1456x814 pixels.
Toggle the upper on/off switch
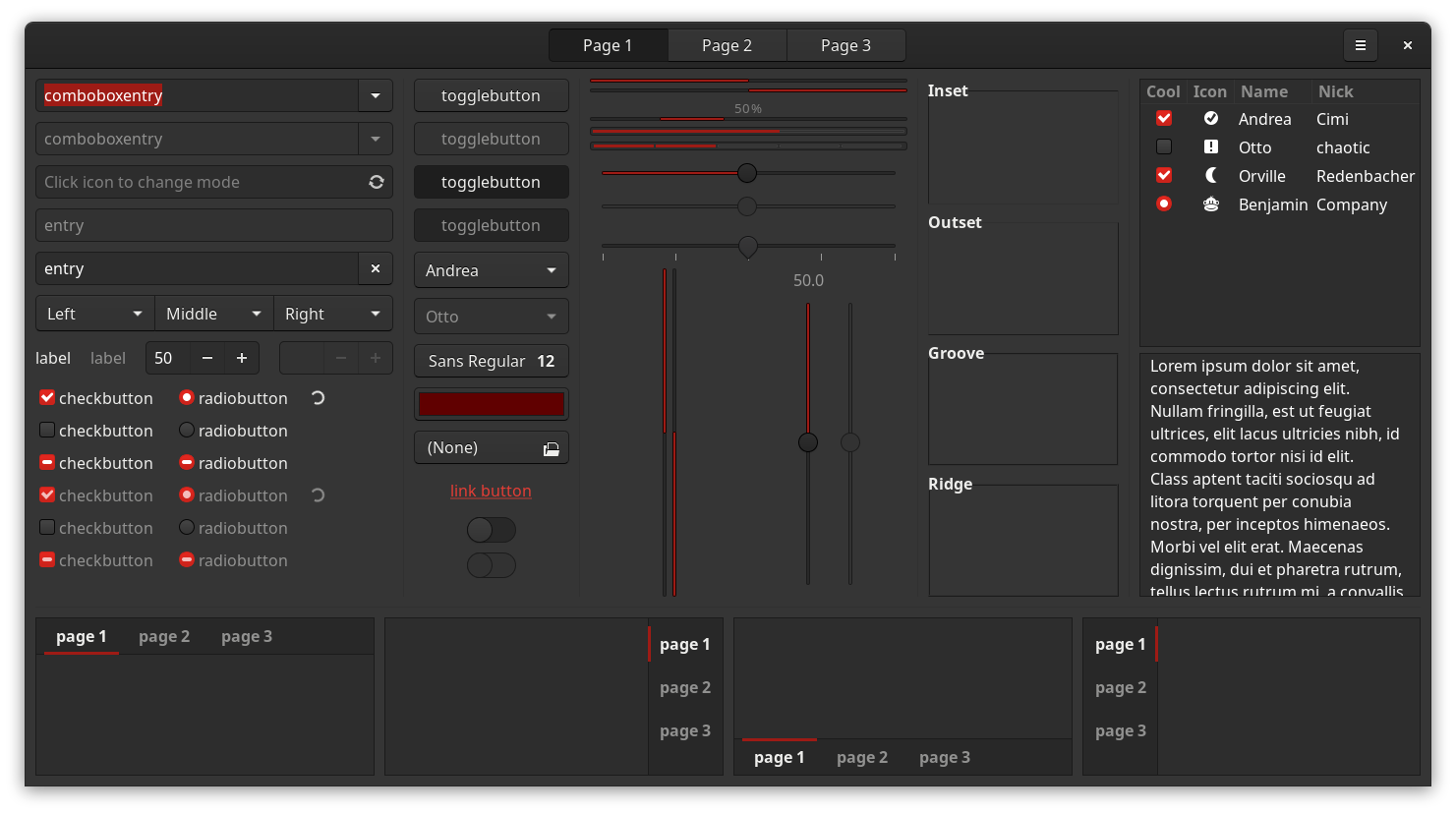click(492, 530)
